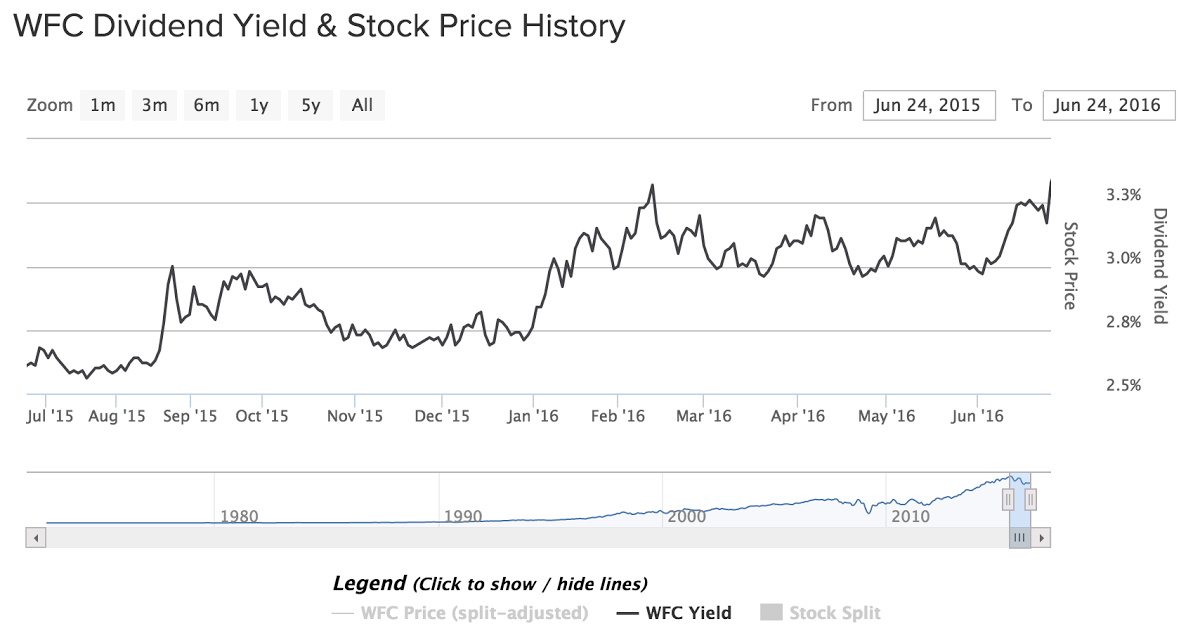The width and height of the screenshot is (1200, 638).
Task: Click the 1980 region in navigator
Action: (x=239, y=516)
